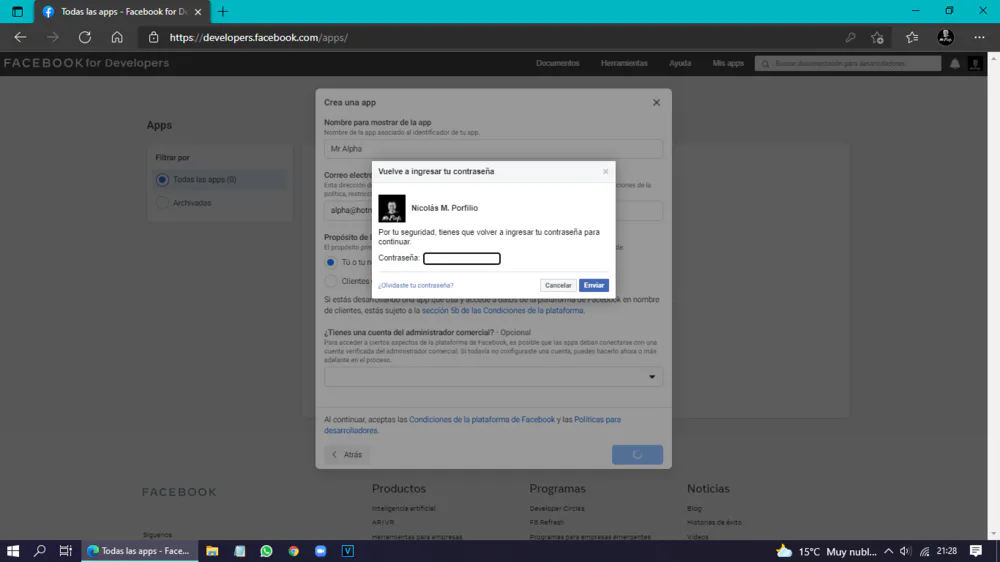The image size is (1000, 562).
Task: Reload the page with the refresh icon
Action: click(85, 37)
